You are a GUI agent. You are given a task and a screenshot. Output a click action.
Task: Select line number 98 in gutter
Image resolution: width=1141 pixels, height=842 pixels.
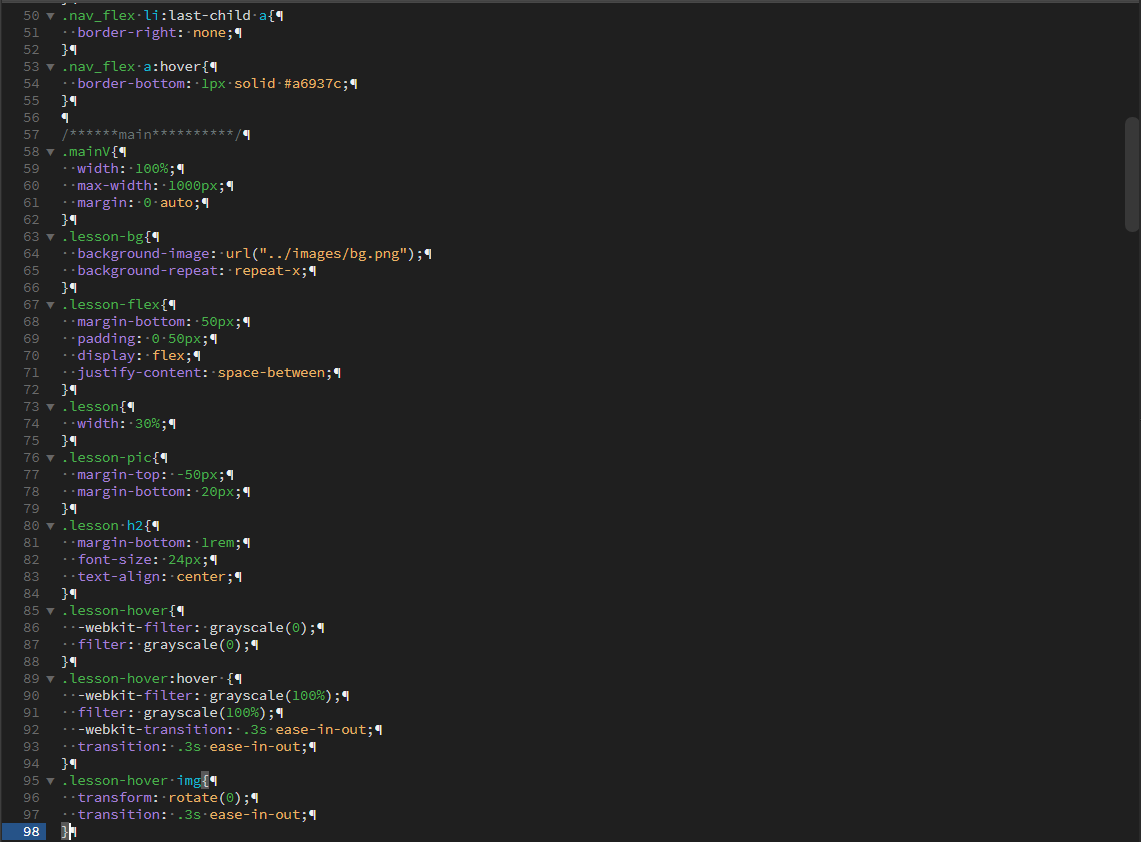31,832
